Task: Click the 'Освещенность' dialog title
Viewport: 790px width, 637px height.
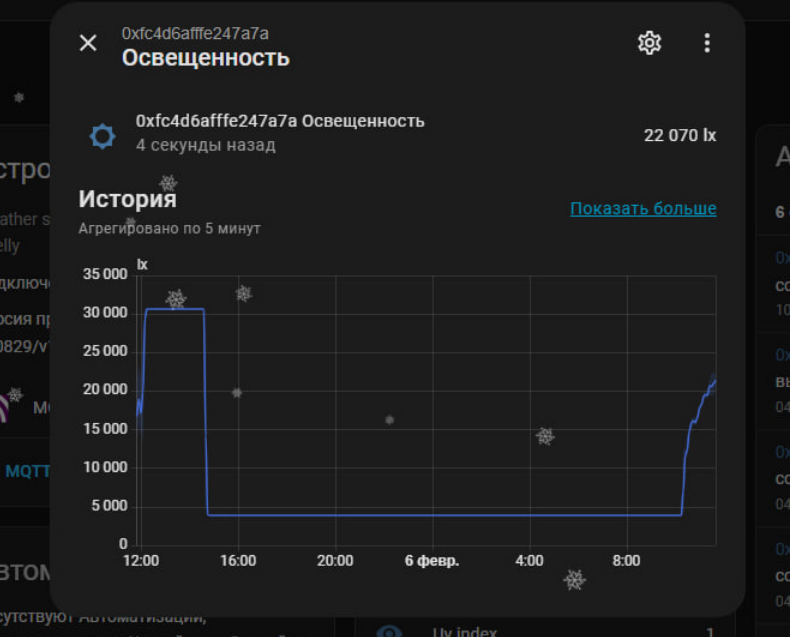Action: coord(205,57)
